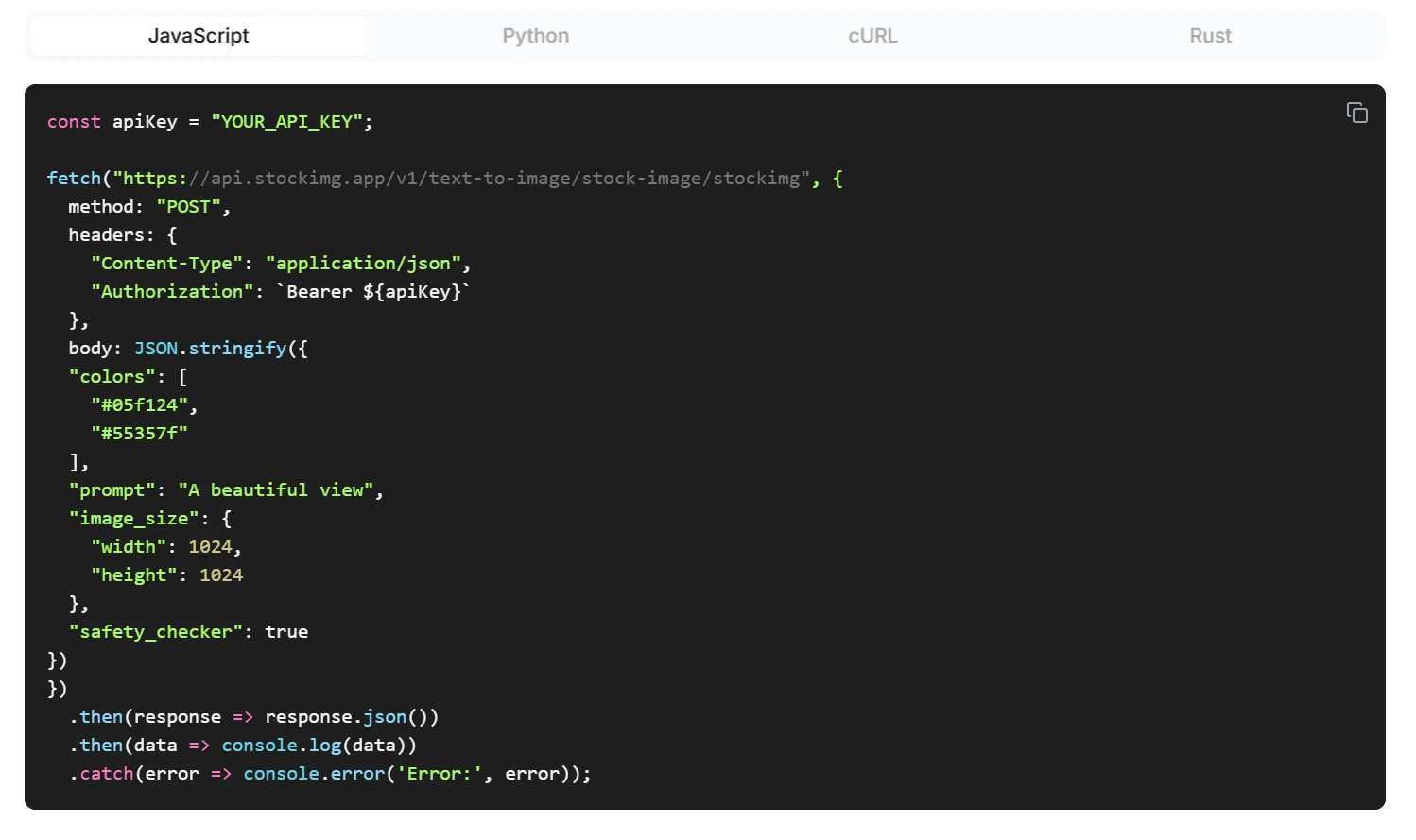Click the api.stockimg.app URL in fetch call
The height and width of the screenshot is (840, 1416).
(x=461, y=179)
